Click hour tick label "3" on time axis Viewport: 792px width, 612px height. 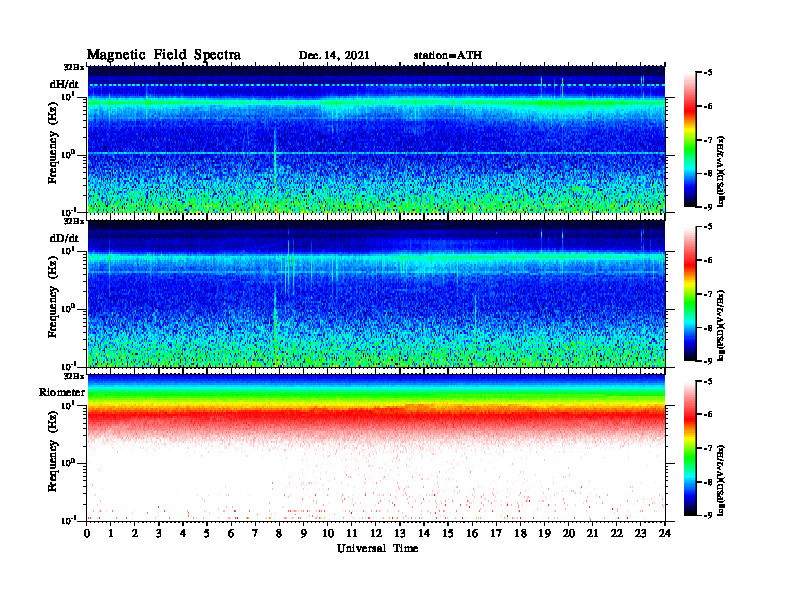[x=159, y=534]
